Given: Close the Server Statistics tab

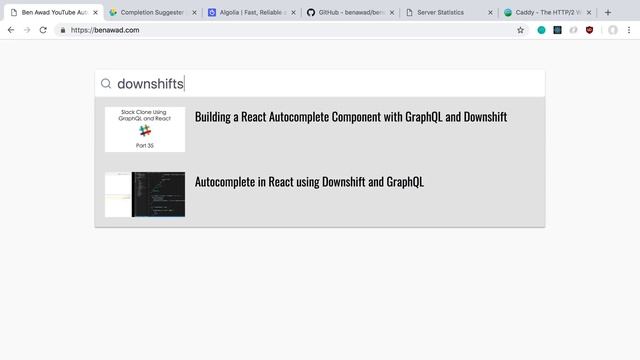Looking at the screenshot, I should tap(490, 13).
